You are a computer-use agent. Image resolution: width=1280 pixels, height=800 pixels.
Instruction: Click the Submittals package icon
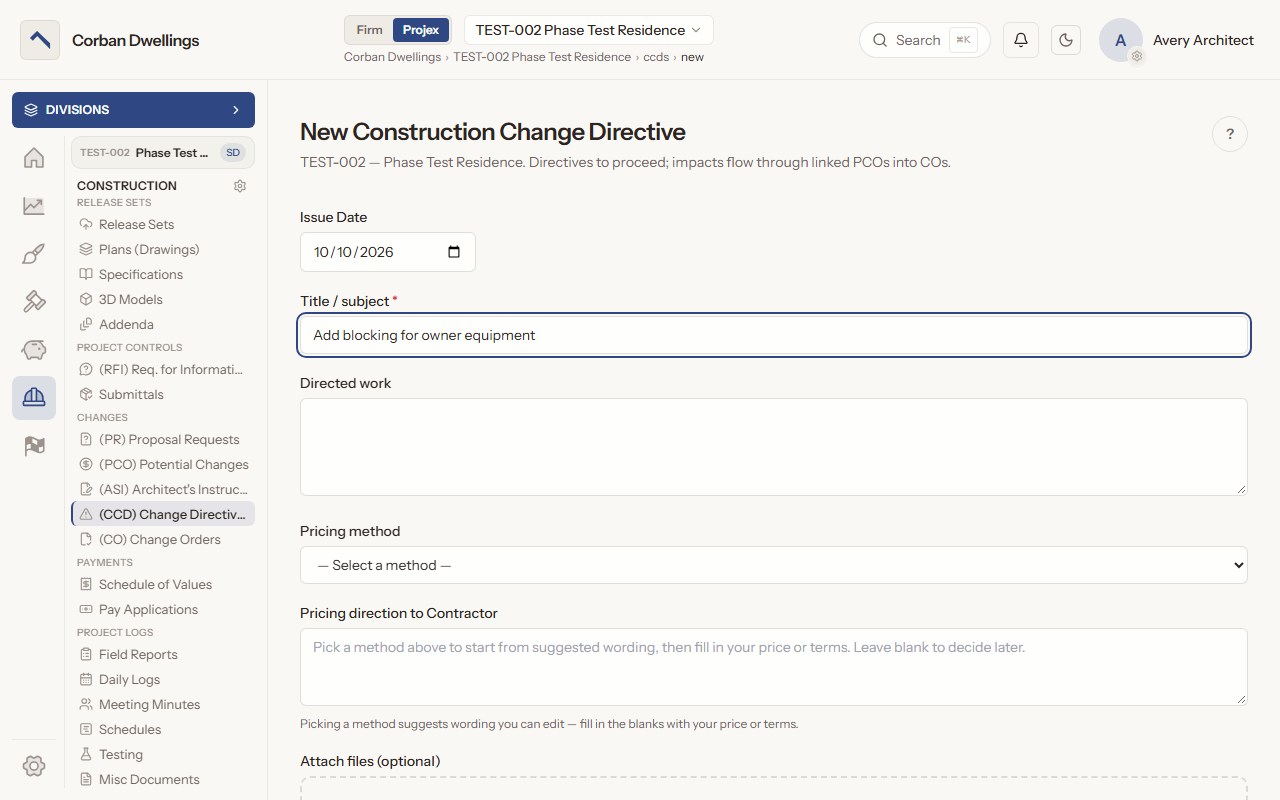pyautogui.click(x=86, y=395)
